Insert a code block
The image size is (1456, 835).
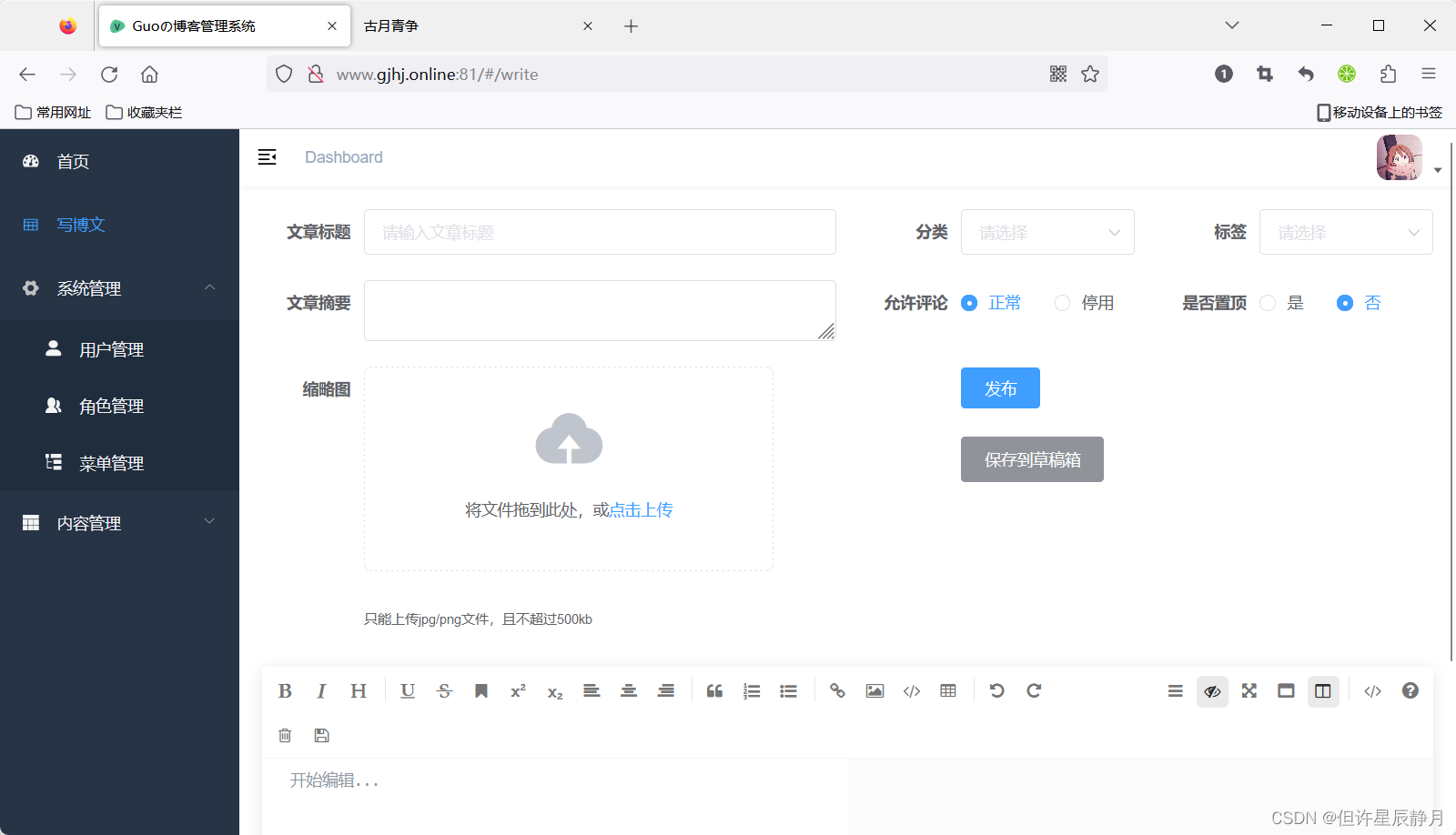(x=912, y=691)
